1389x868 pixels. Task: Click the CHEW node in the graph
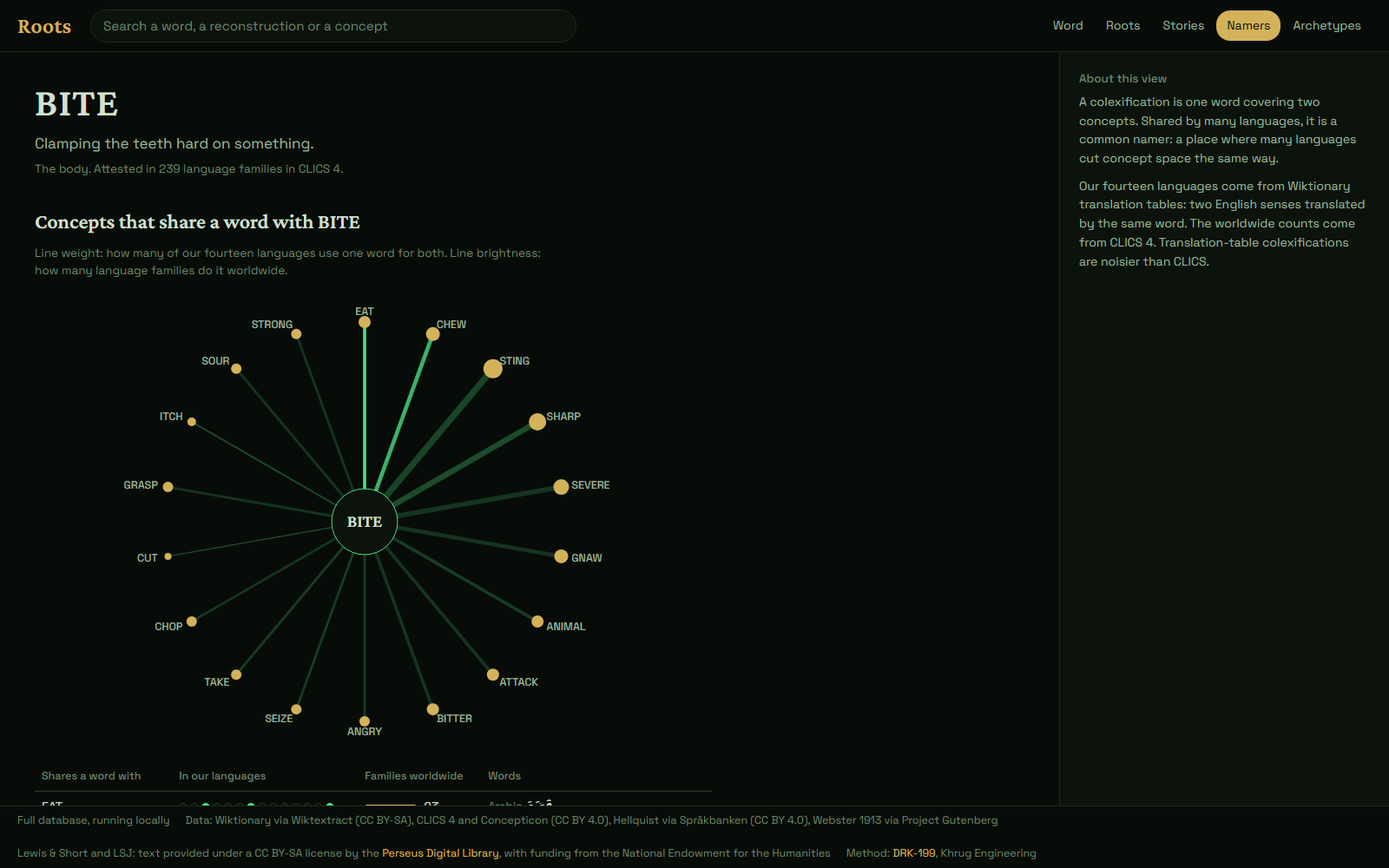click(432, 334)
